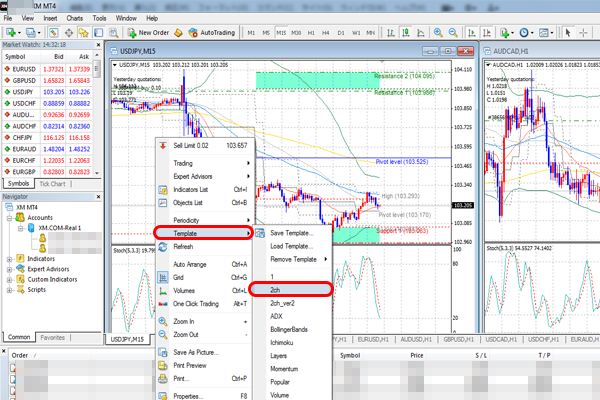600x400 pixels.
Task: Select the BollingerBands template
Action: [x=289, y=330]
